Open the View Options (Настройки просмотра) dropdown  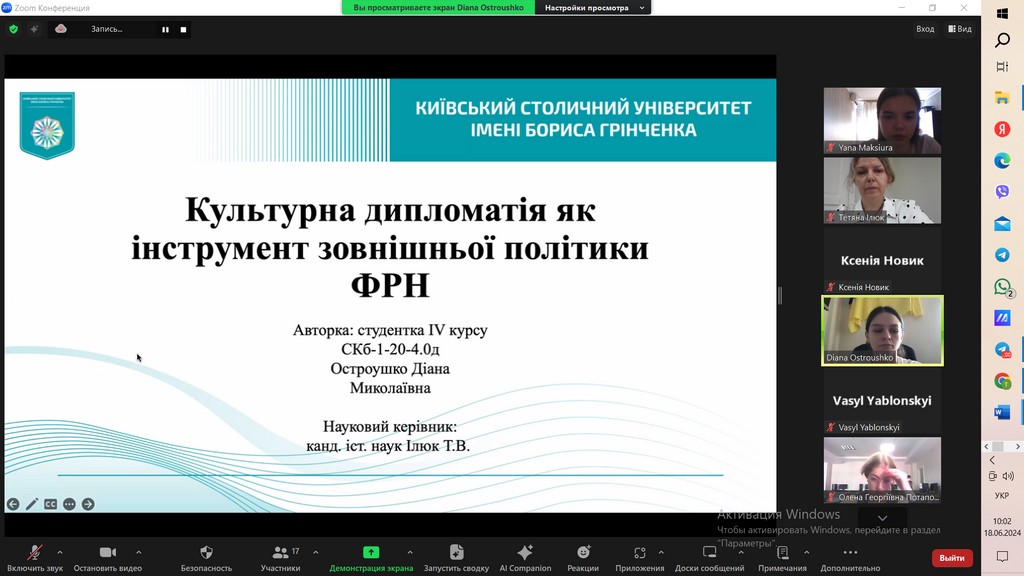pos(593,8)
